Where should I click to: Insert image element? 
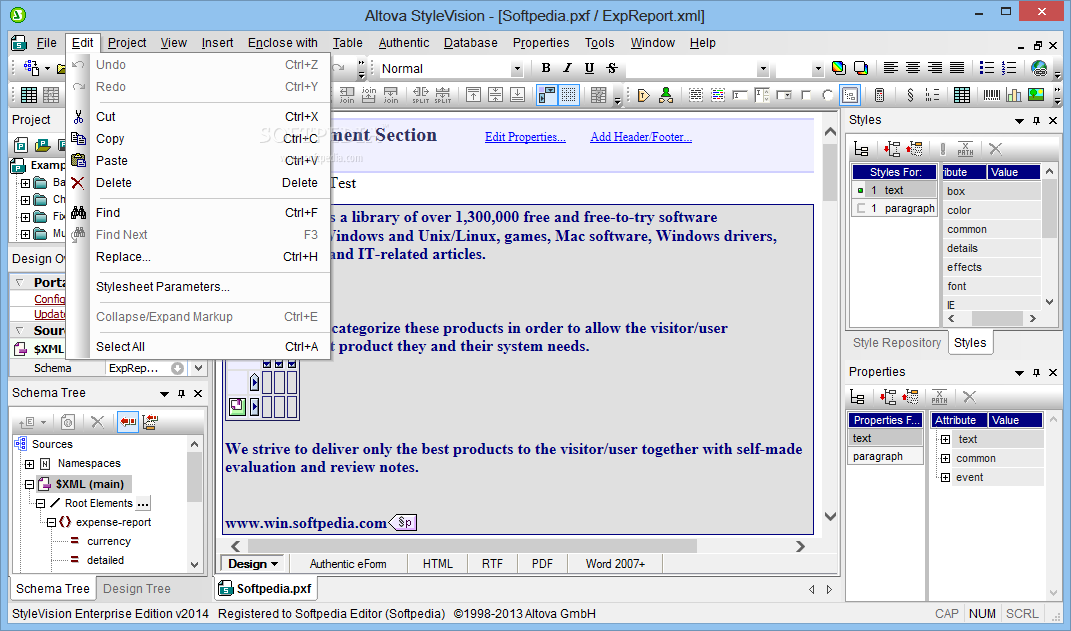coord(1036,95)
